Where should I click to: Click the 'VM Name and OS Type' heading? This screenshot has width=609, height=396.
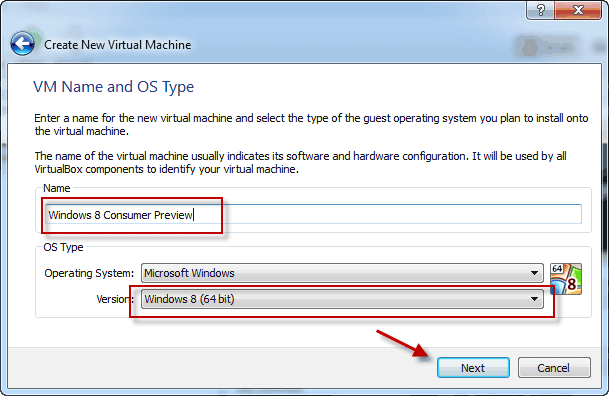[x=113, y=87]
